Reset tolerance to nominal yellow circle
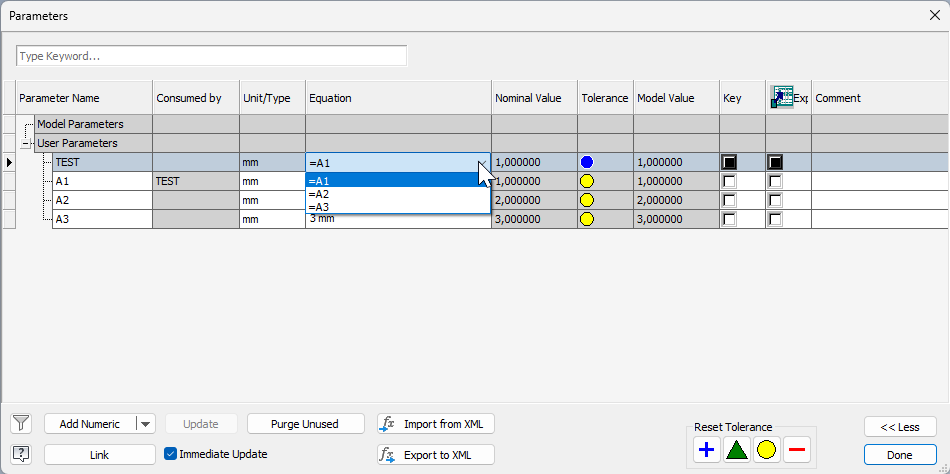This screenshot has height=474, width=950. (766, 450)
